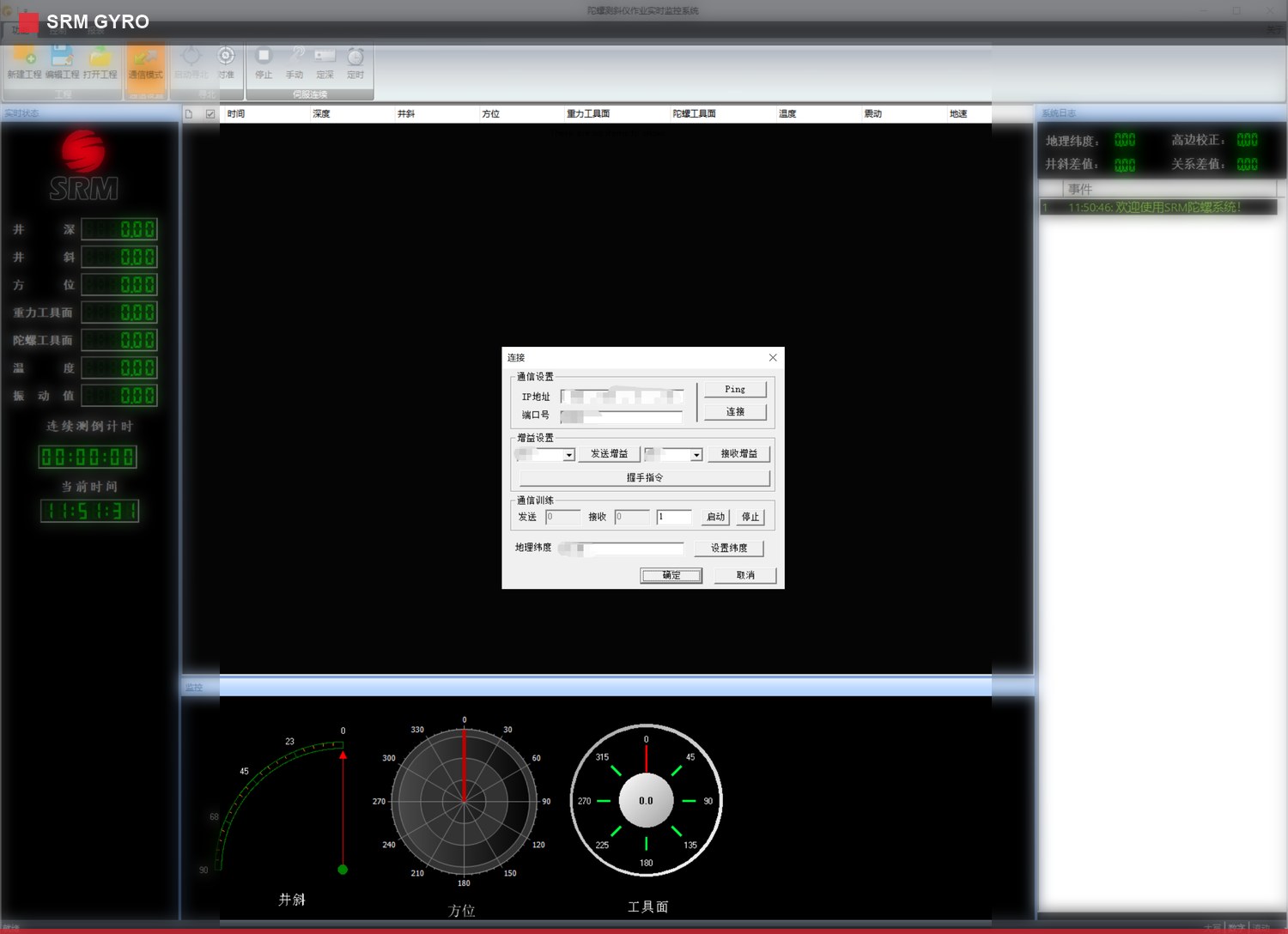1288x934 pixels.
Task: Click the 地理纬度 value in the top-right panel
Action: click(1125, 140)
